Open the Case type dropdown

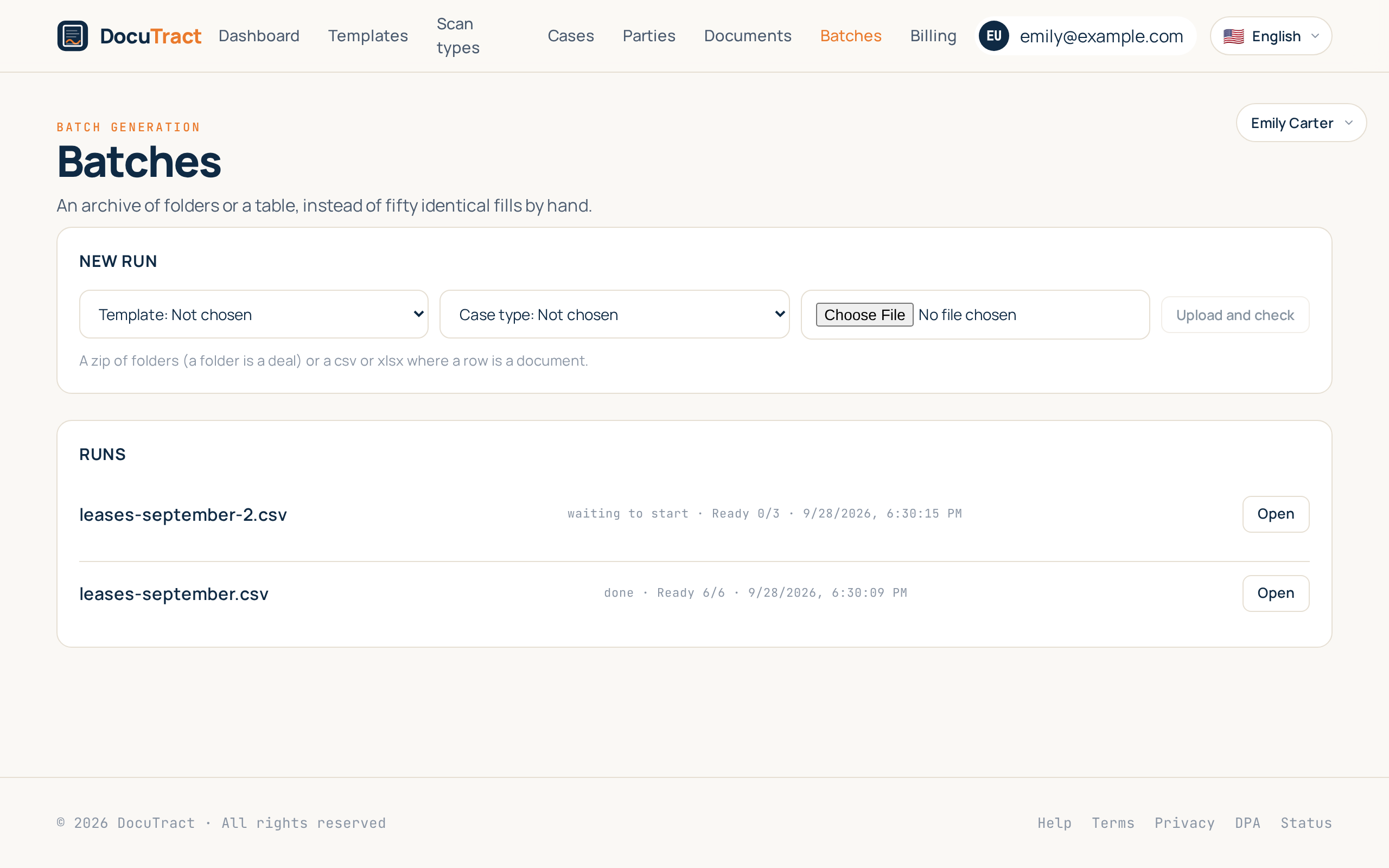tap(614, 314)
